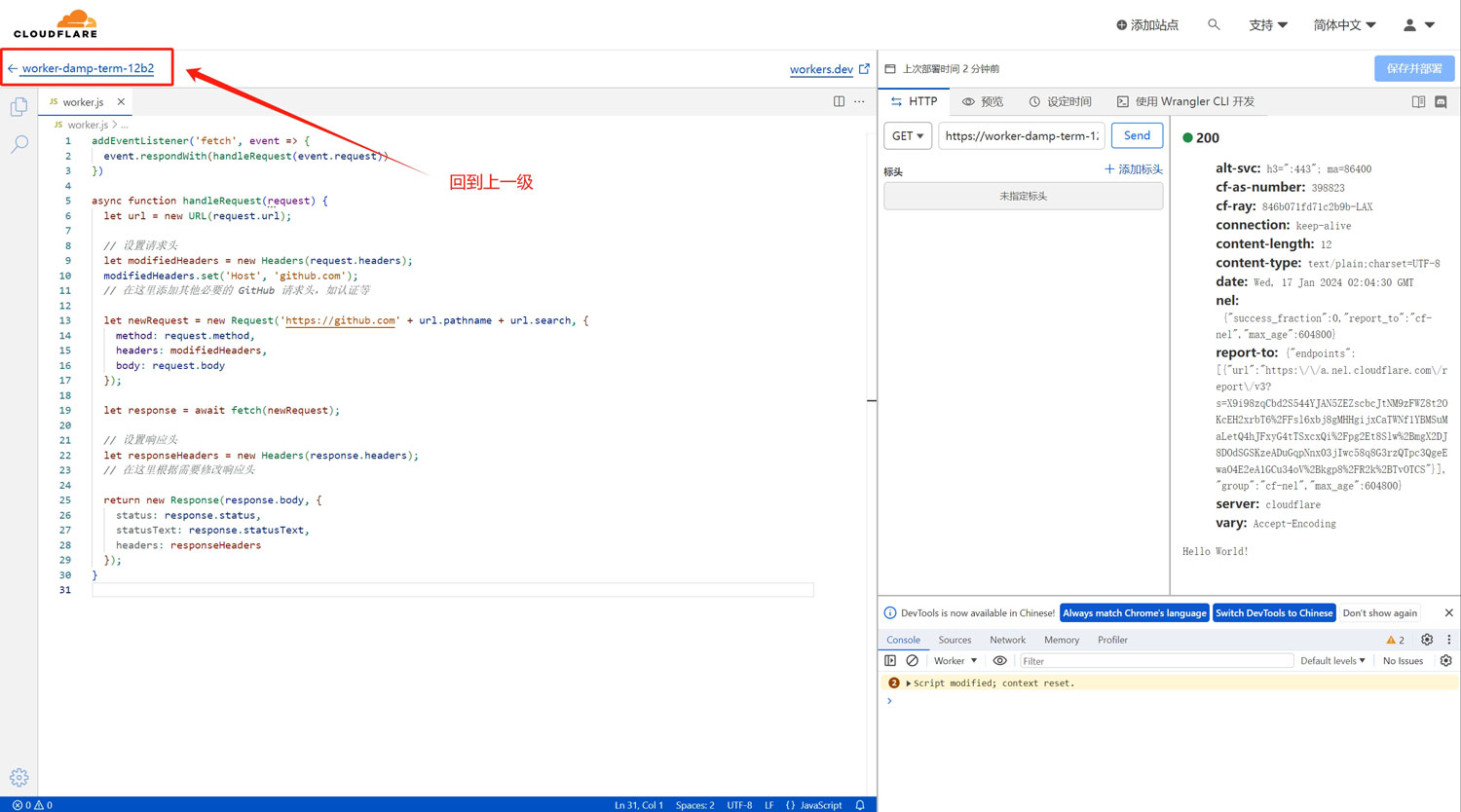This screenshot has width=1461, height=812.
Task: Click the request URL input field
Action: (1022, 135)
